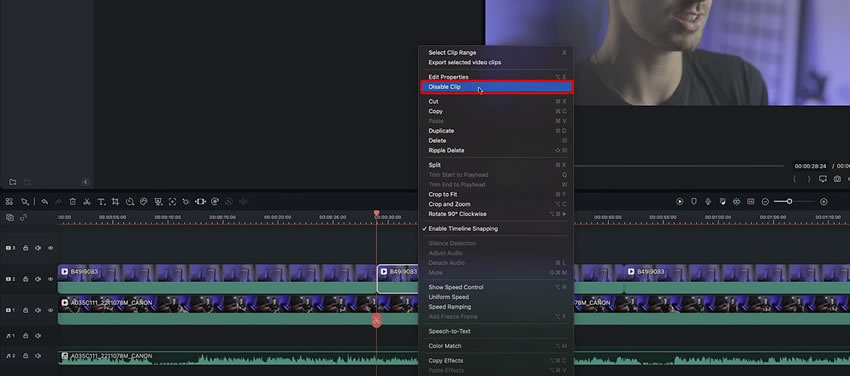Toggle visibility eye on video track 2
The width and height of the screenshot is (850, 376).
click(50, 279)
